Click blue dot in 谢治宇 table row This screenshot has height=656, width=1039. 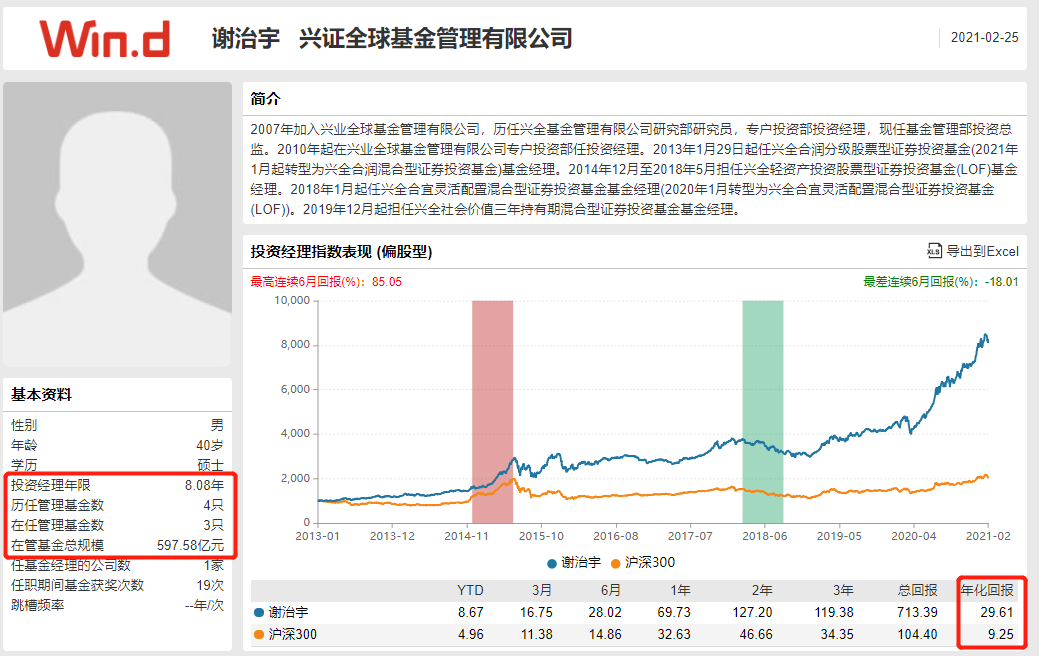click(258, 612)
